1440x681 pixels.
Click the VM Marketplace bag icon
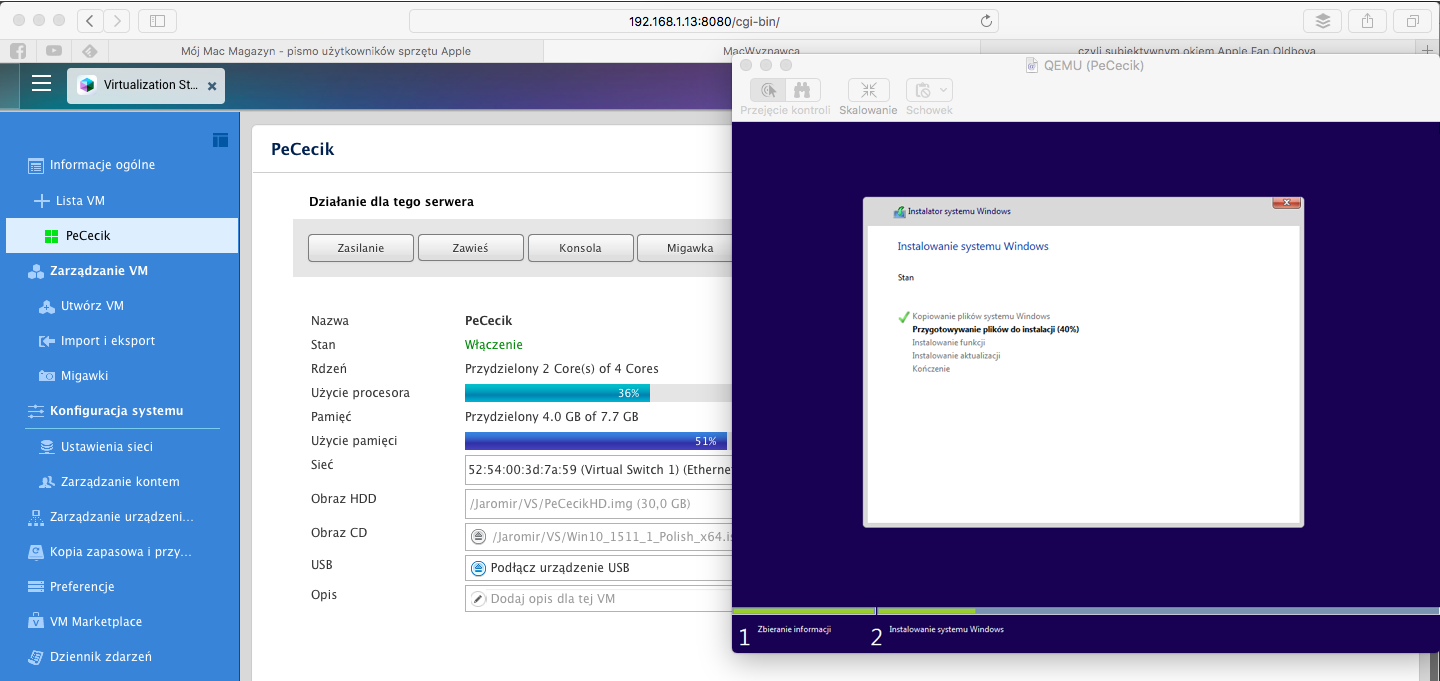36,622
